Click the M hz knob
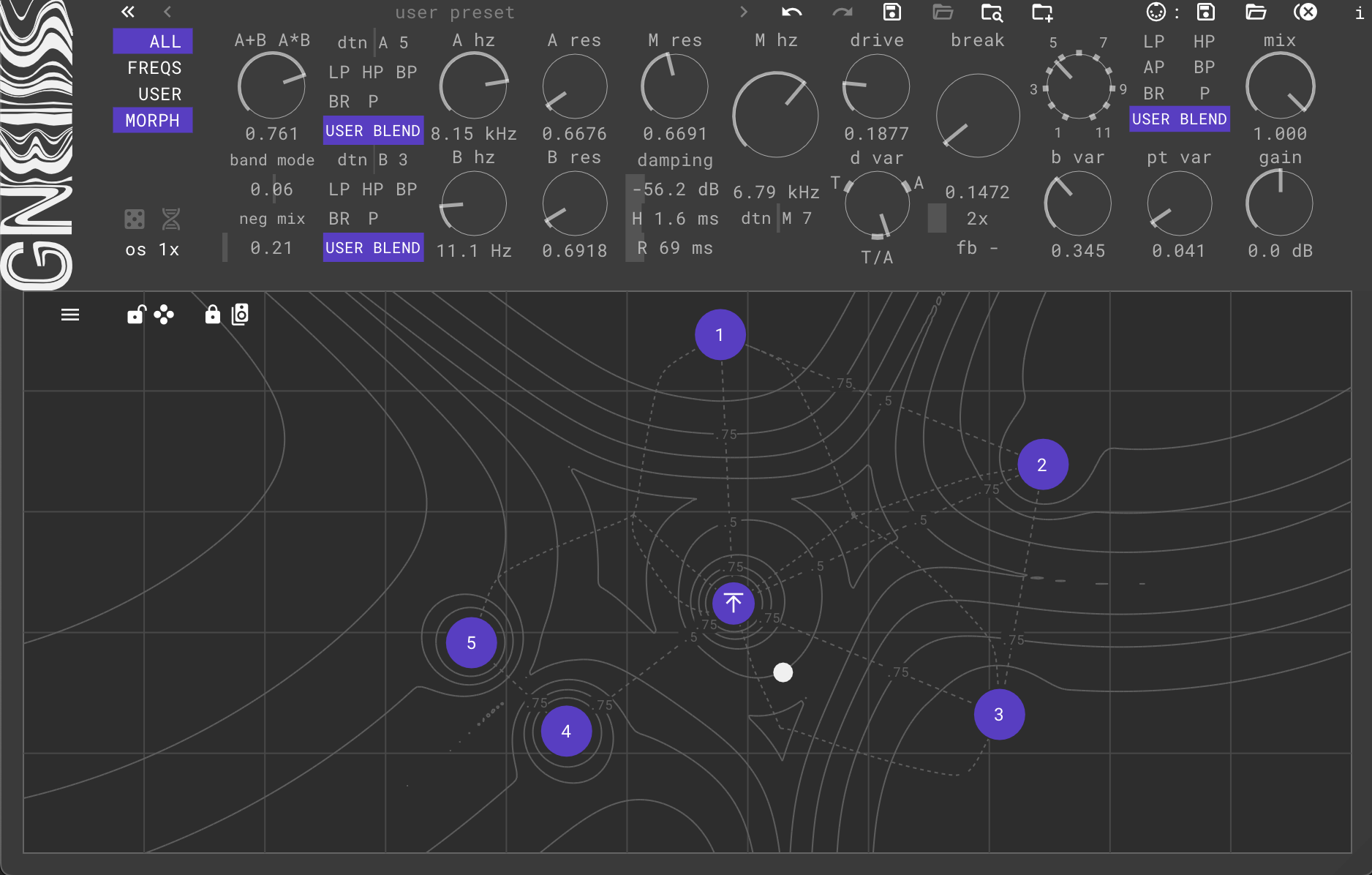This screenshot has height=875, width=1372. (775, 115)
